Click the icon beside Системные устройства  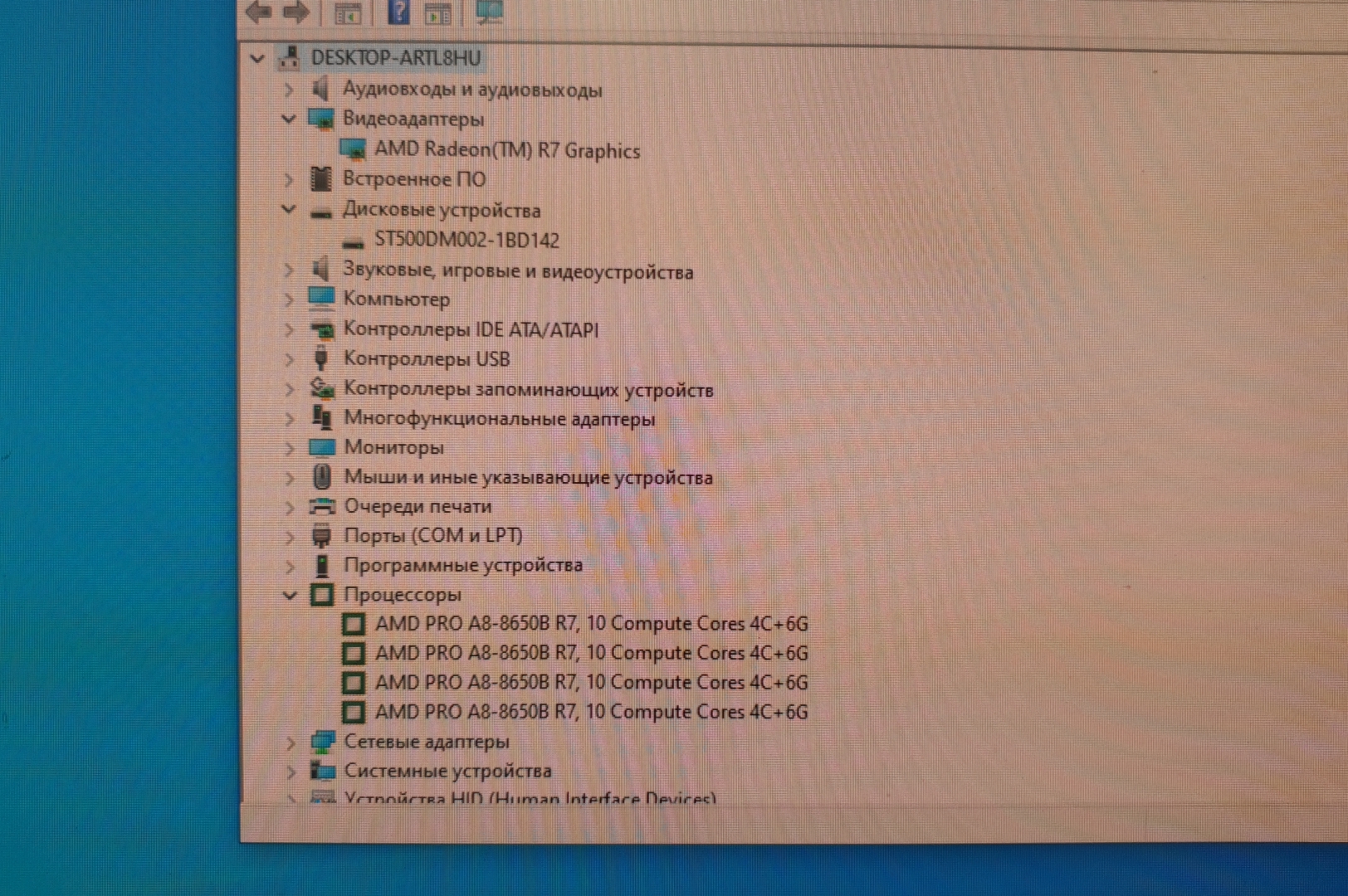[x=322, y=771]
